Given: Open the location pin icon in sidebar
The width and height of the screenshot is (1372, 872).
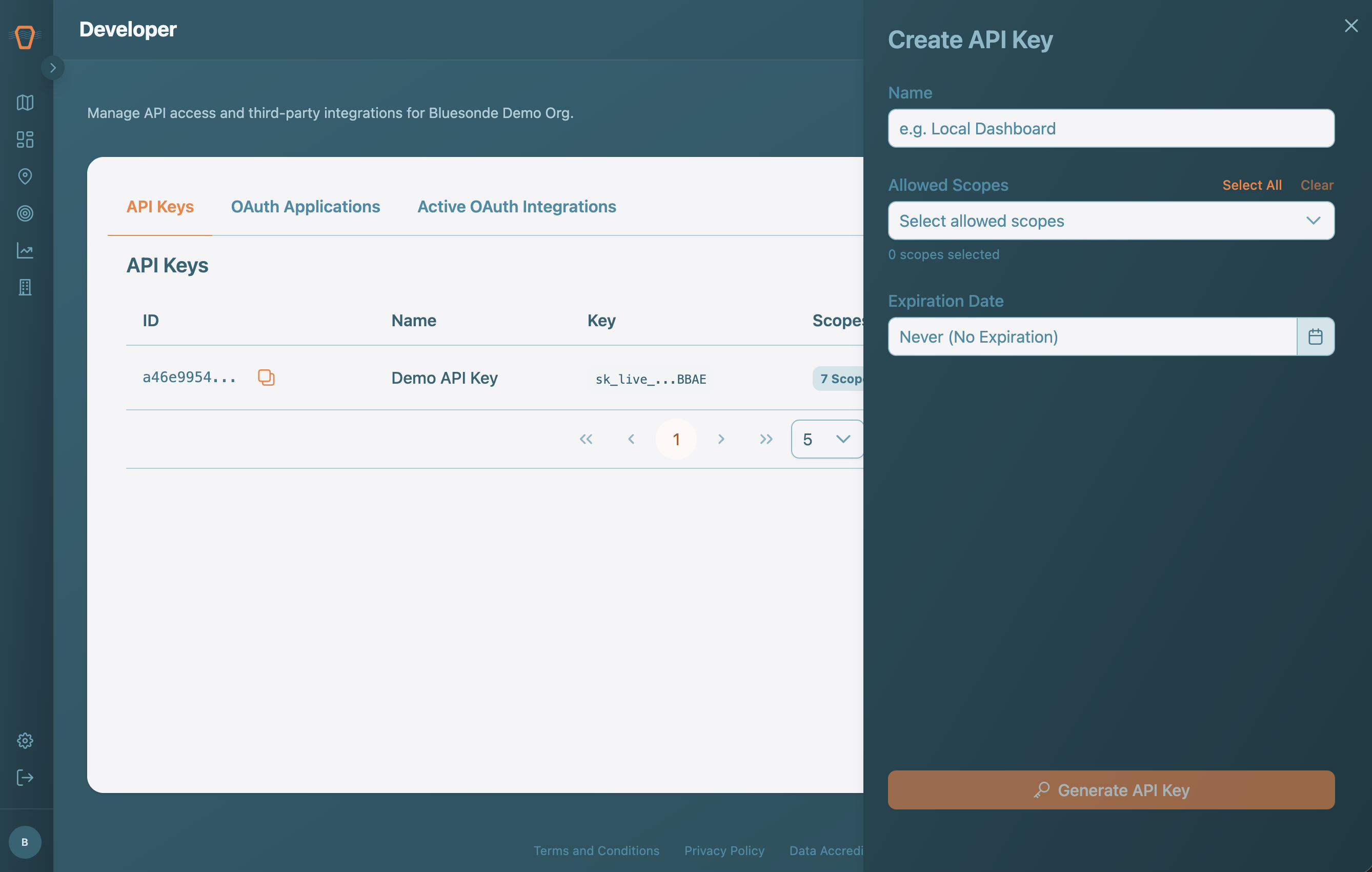Looking at the screenshot, I should pos(25,176).
